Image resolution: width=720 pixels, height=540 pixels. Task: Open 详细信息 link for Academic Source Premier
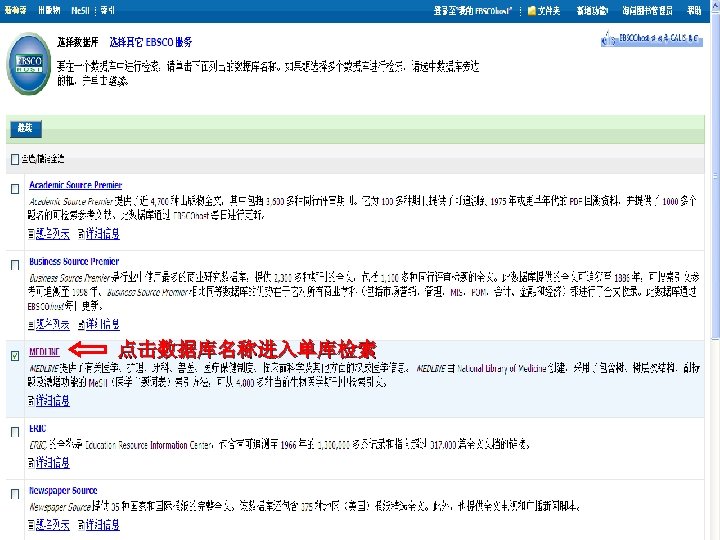[103, 234]
